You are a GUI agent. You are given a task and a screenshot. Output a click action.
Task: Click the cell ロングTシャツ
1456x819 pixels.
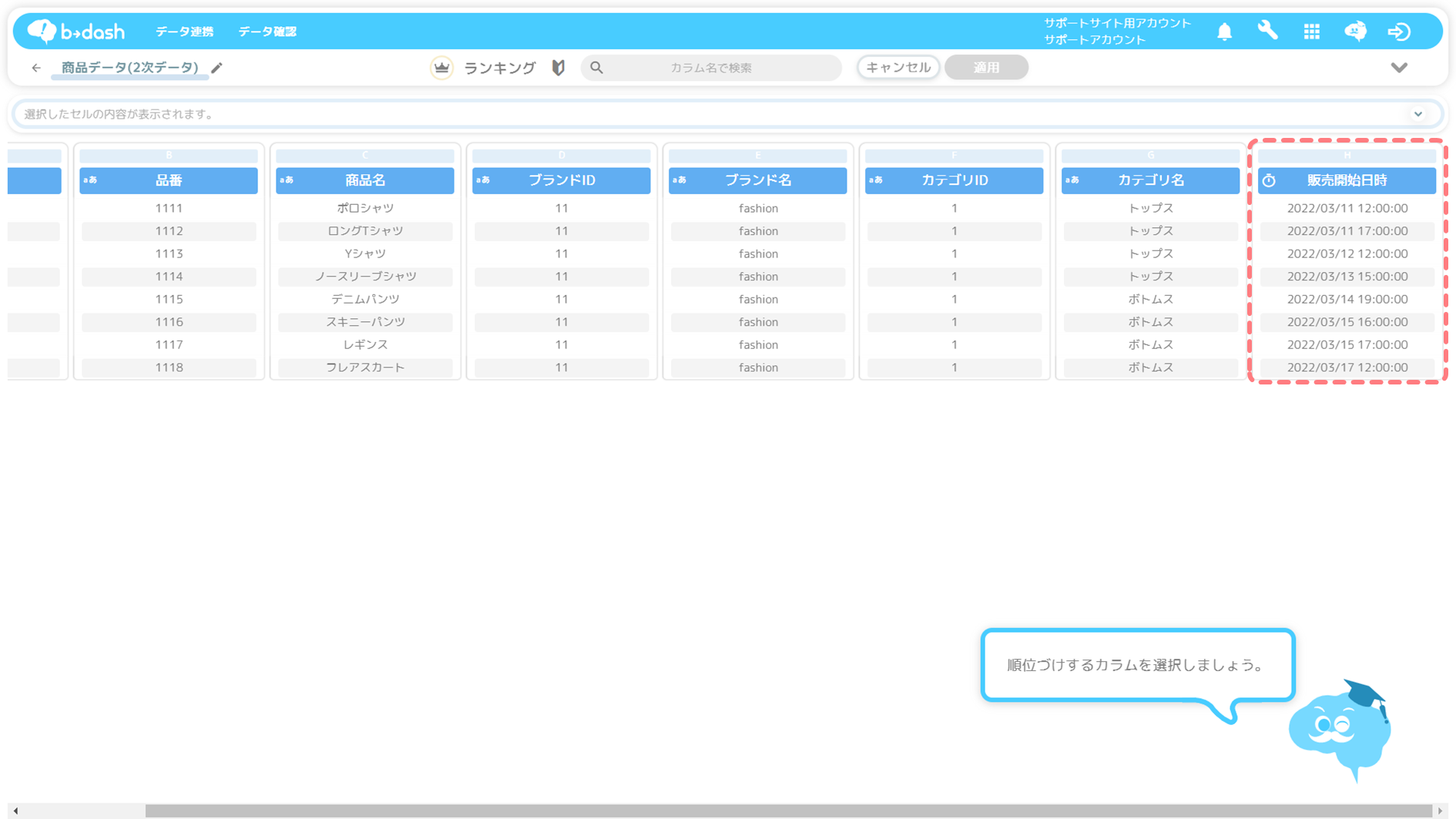pos(365,231)
